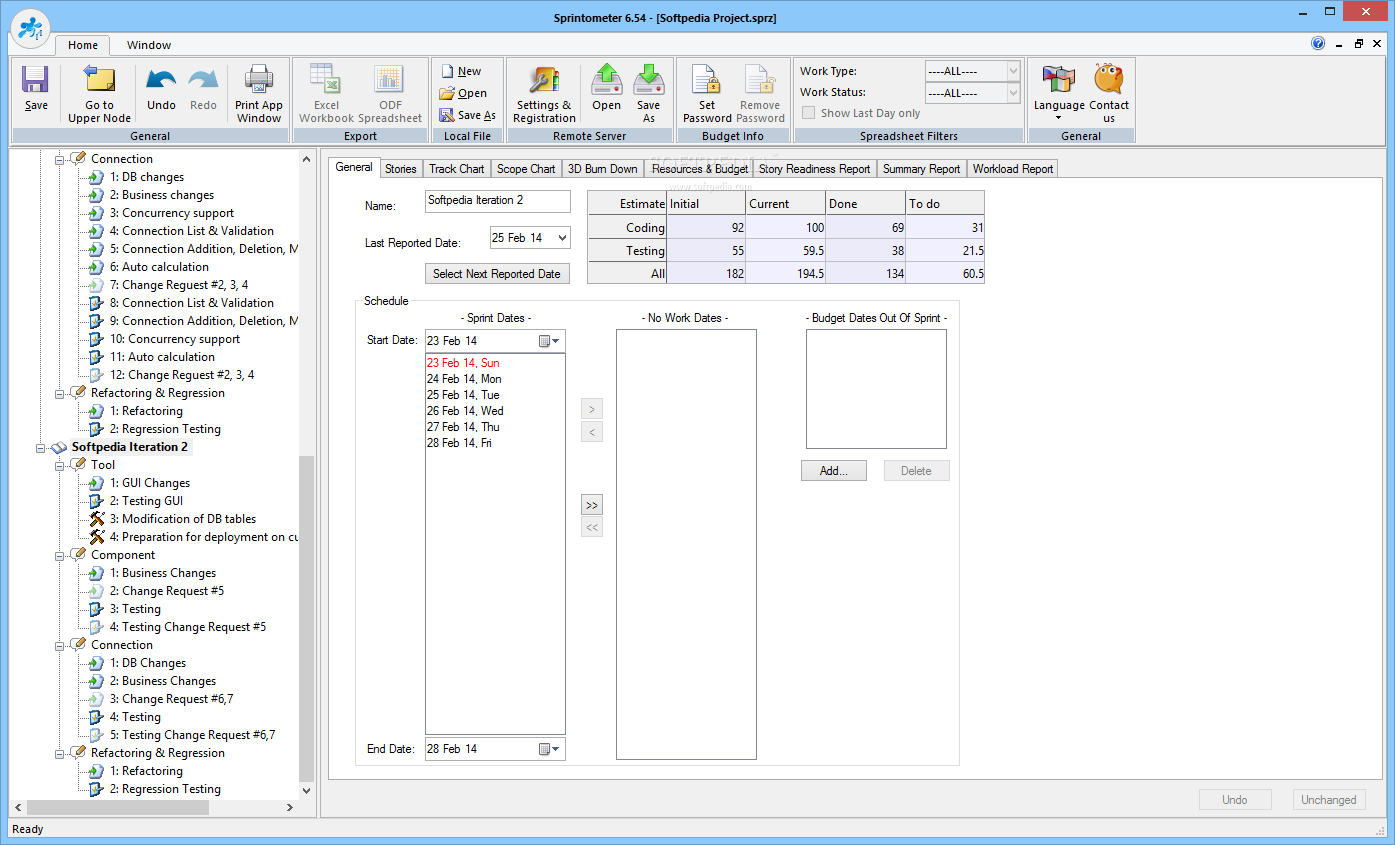Click the bottom-right Undo button
The image size is (1395, 845).
[1235, 800]
